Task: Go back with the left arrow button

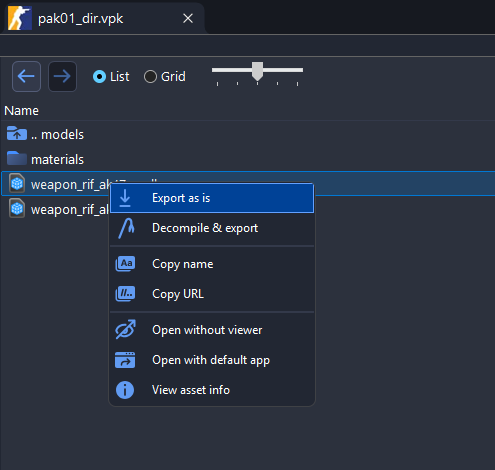Action: point(26,76)
